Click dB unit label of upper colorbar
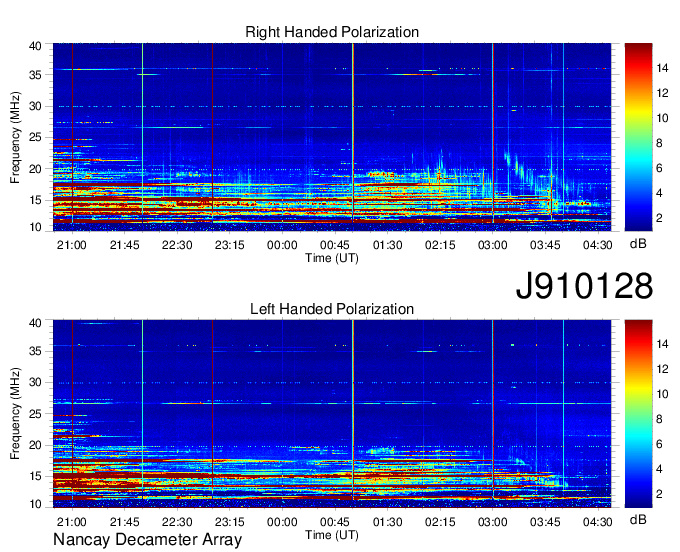The image size is (680, 552). click(x=638, y=244)
